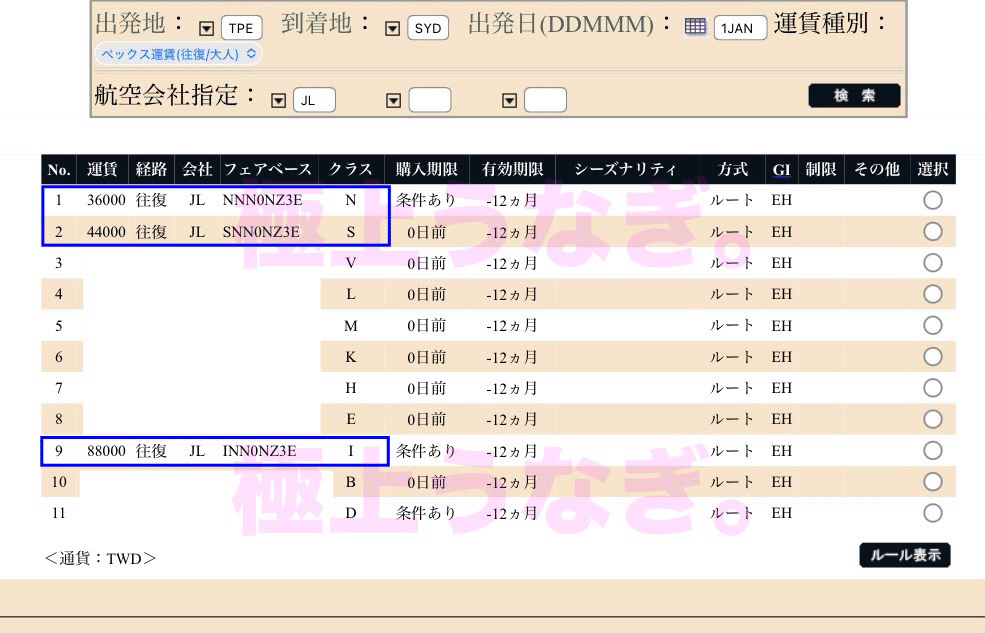Select radio button for class K row

tap(933, 357)
